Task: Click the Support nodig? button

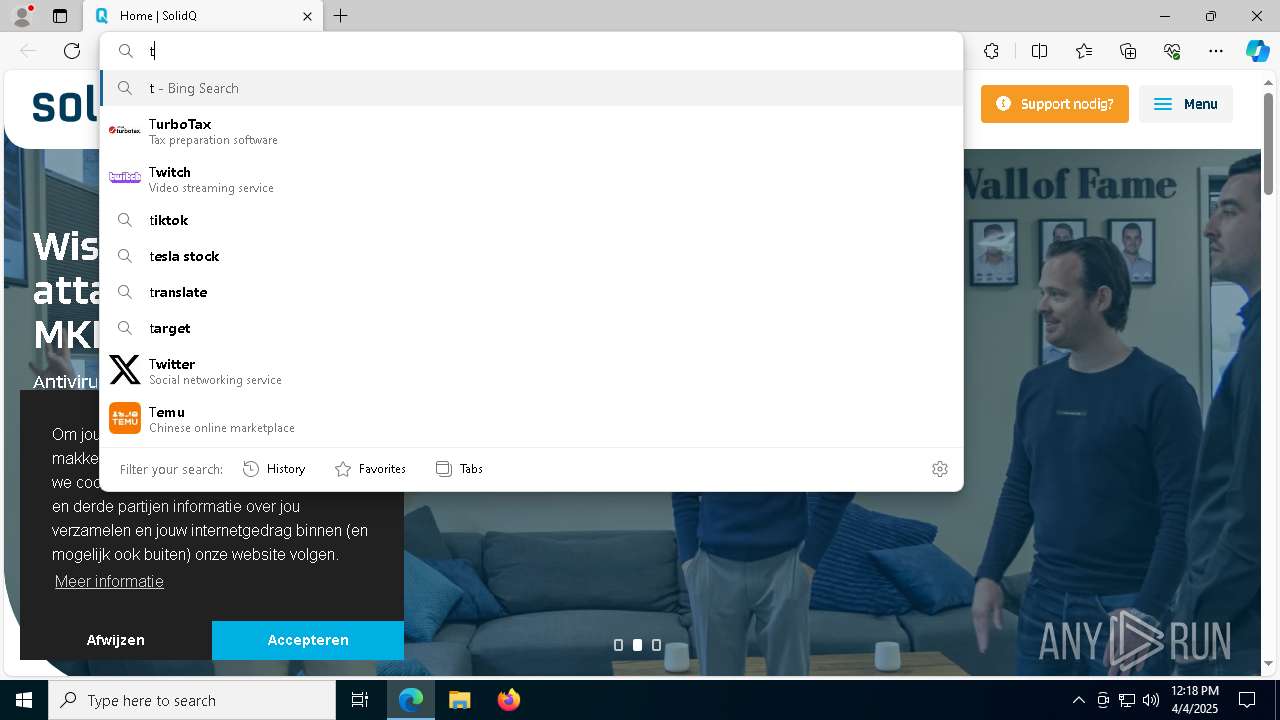Action: click(1055, 104)
